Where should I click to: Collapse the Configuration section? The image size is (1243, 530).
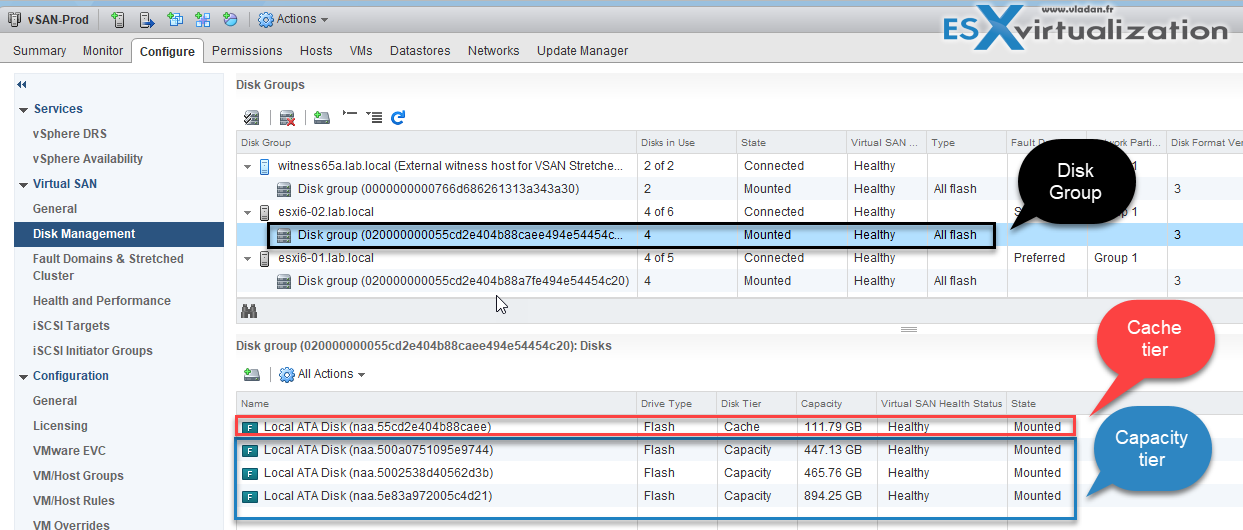[24, 377]
